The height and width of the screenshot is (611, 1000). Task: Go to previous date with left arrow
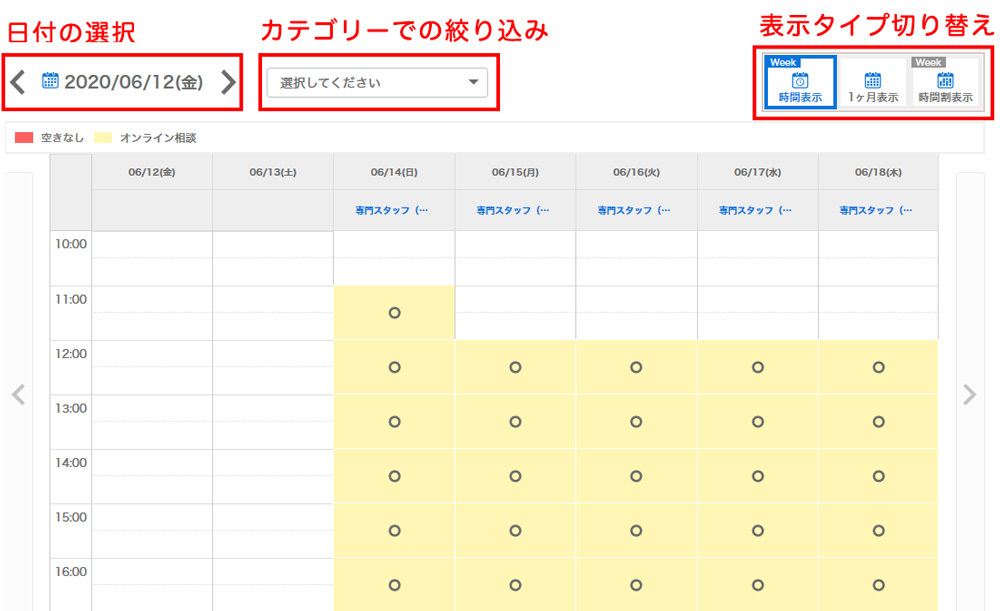18,82
